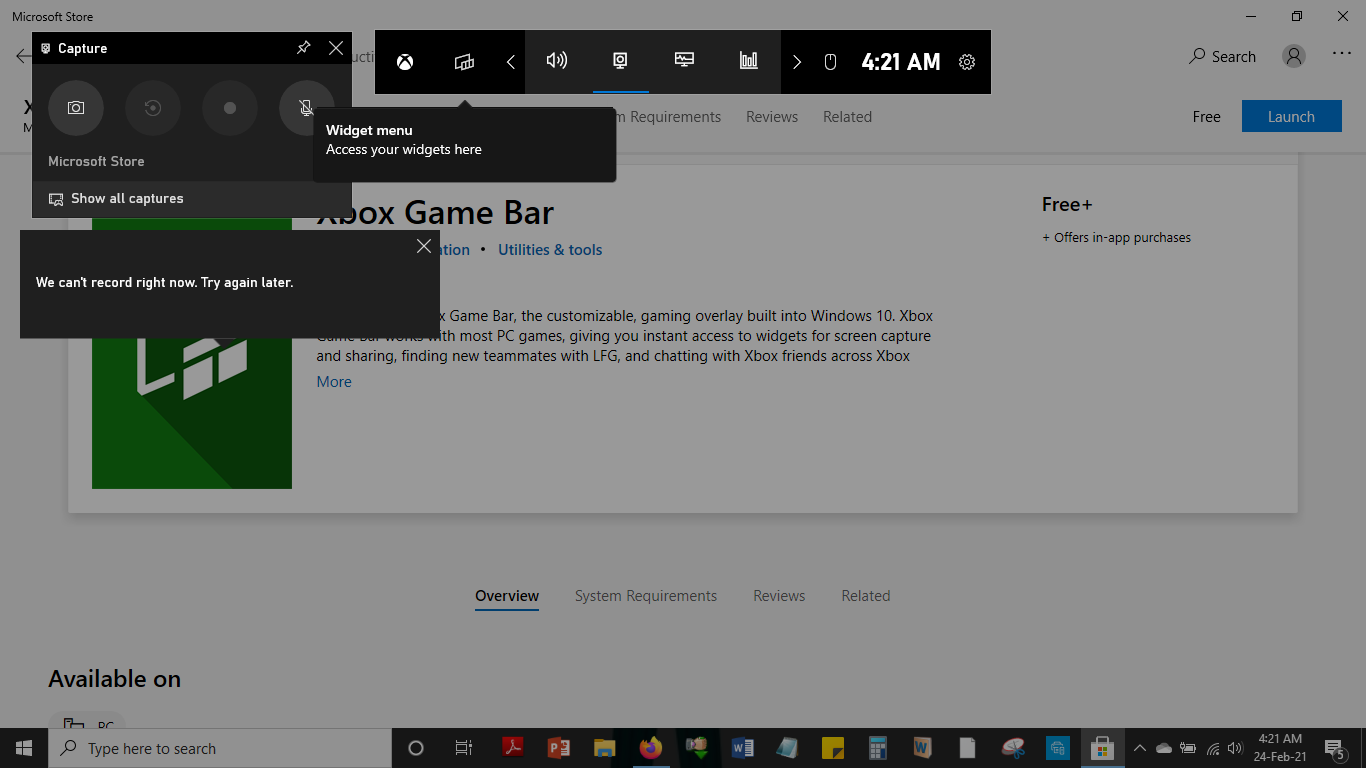Screen dimensions: 1366x768
Task: Open the volume tray icon
Action: (x=1235, y=748)
